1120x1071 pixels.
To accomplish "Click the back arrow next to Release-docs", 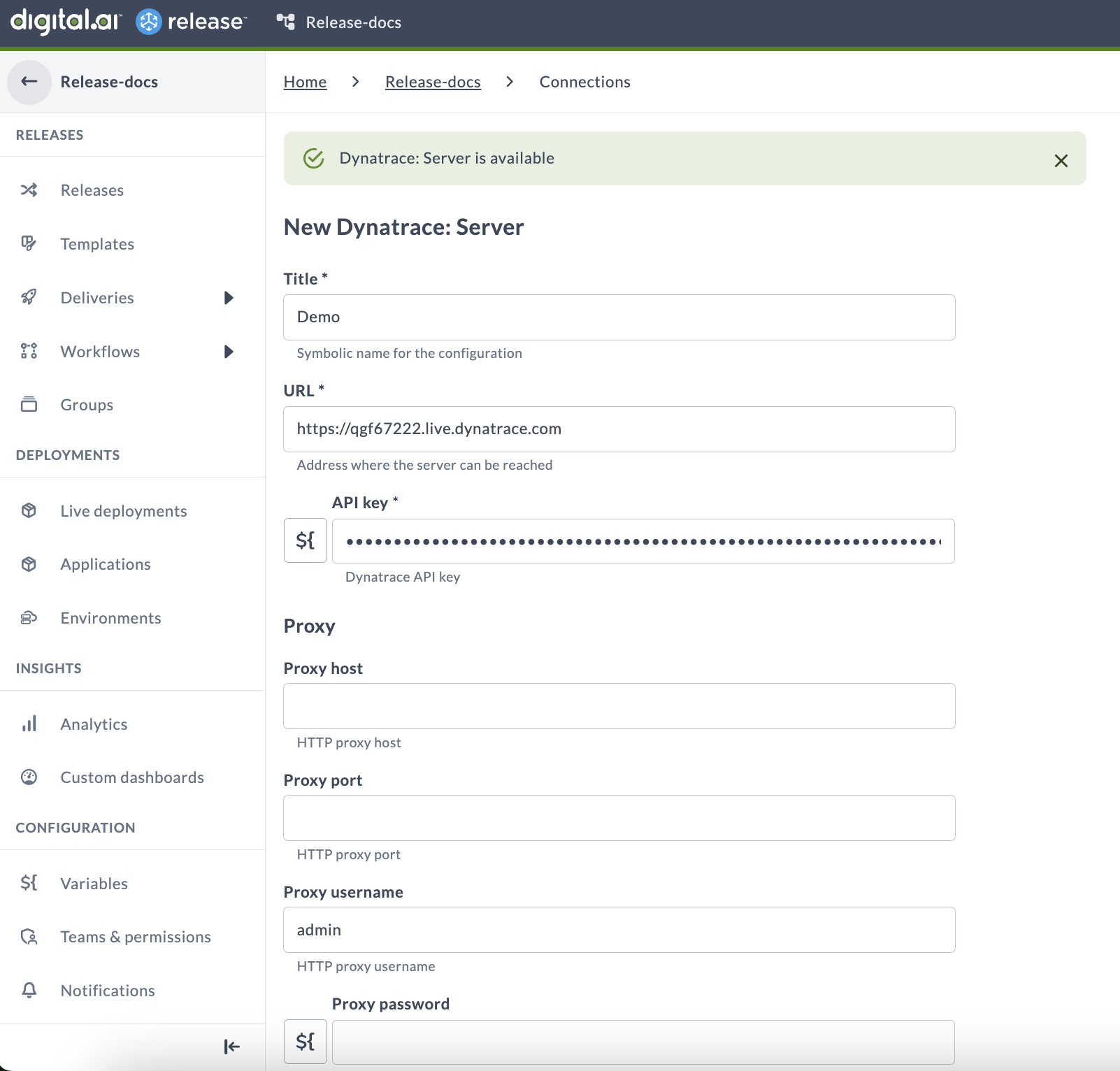I will 29,82.
